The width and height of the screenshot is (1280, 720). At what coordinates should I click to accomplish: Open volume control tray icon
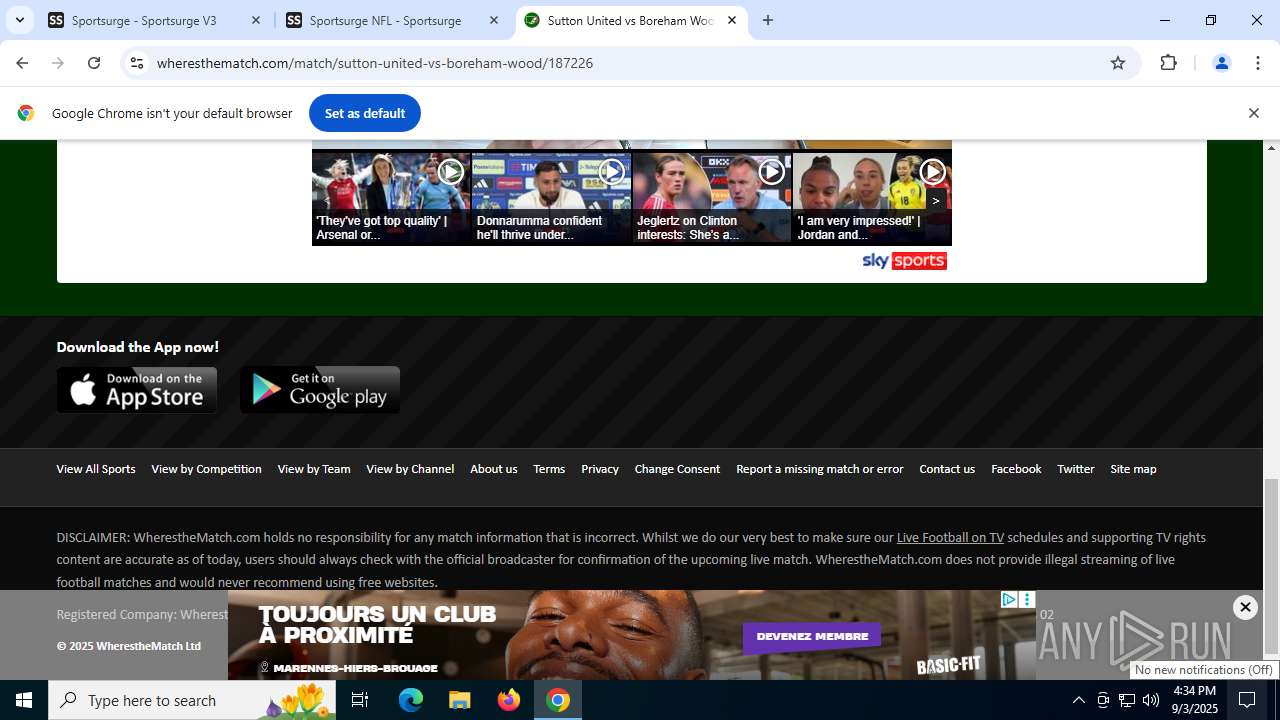[1151, 700]
